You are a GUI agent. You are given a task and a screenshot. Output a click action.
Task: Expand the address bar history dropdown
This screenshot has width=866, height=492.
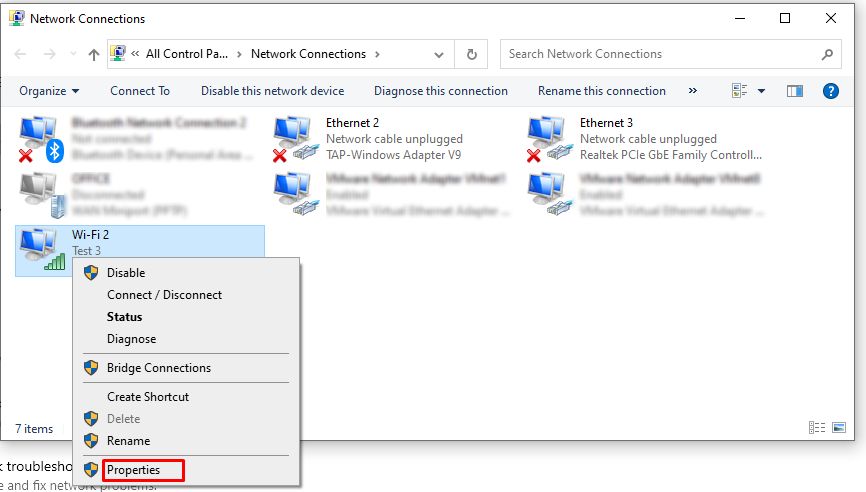pos(440,54)
